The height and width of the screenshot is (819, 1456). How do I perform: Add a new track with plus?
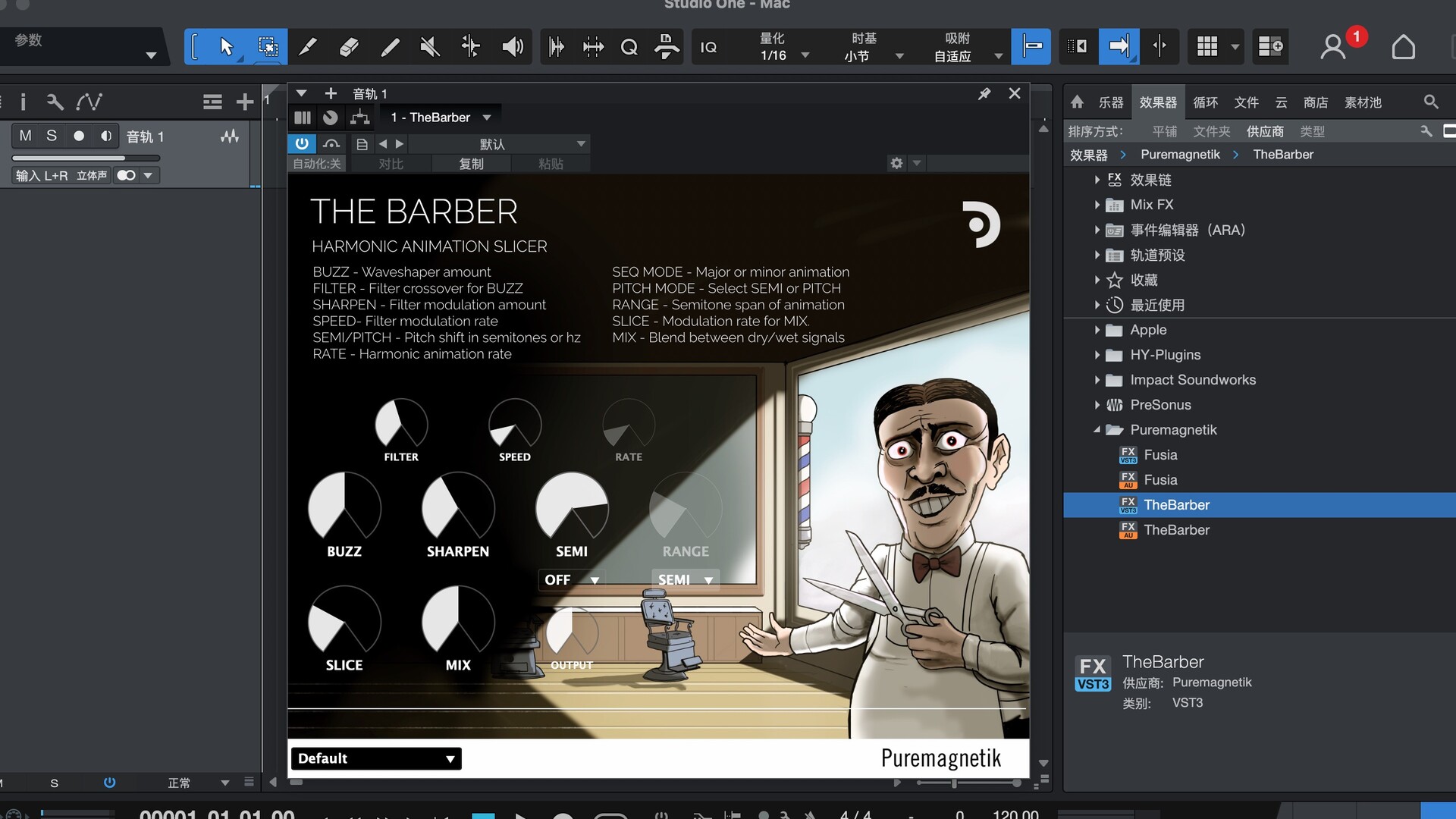click(244, 102)
